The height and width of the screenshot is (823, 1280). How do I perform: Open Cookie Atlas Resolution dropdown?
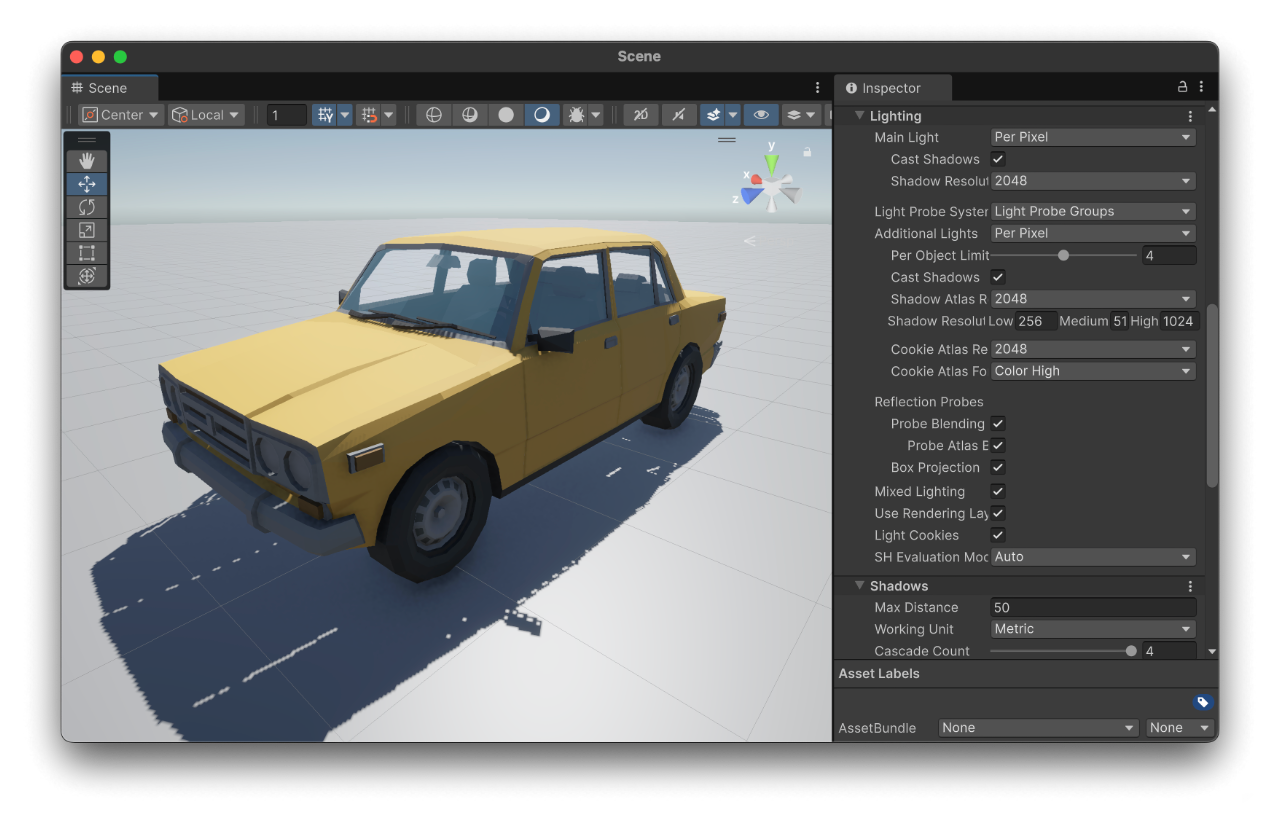(x=1093, y=349)
